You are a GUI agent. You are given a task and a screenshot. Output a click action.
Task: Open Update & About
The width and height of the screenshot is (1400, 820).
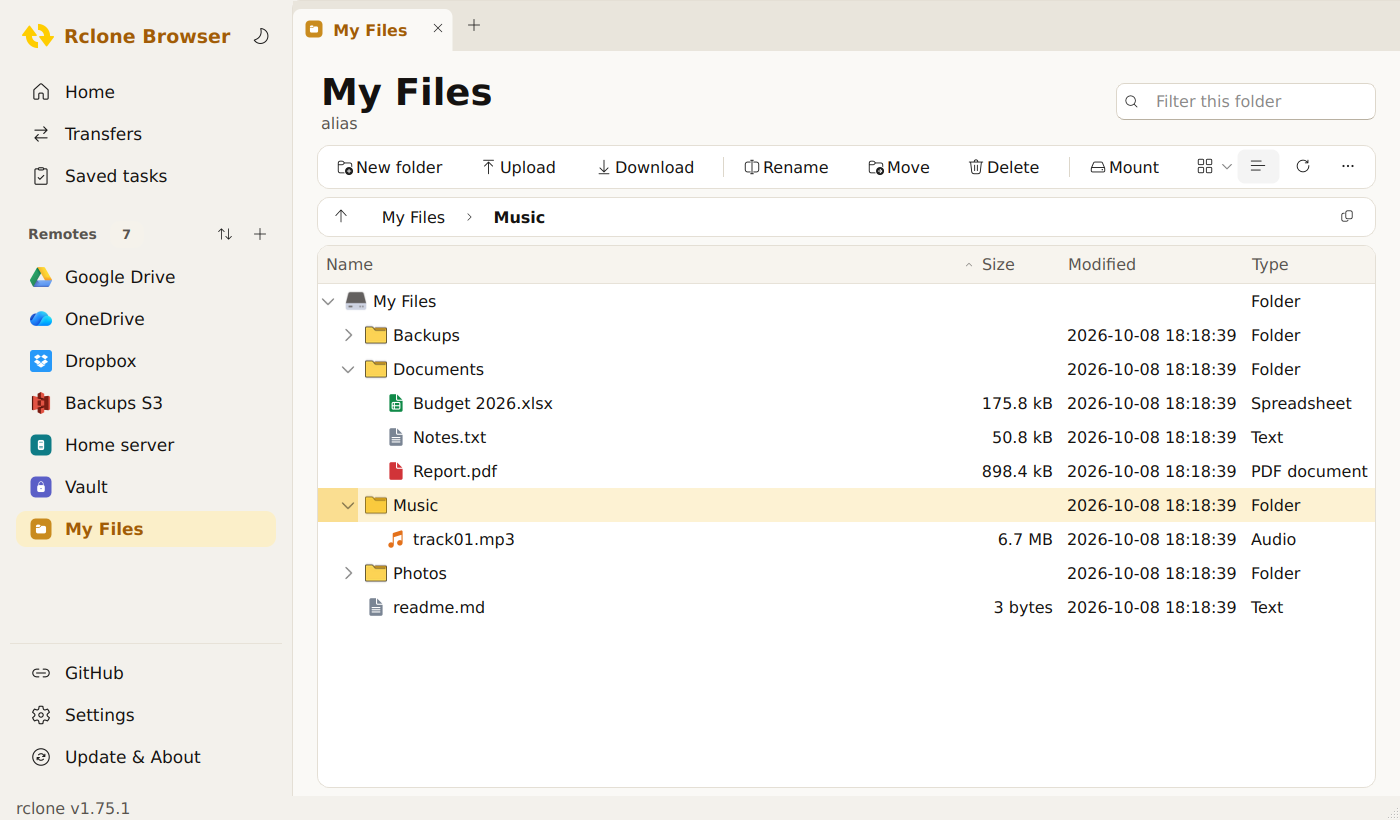[x=146, y=757]
